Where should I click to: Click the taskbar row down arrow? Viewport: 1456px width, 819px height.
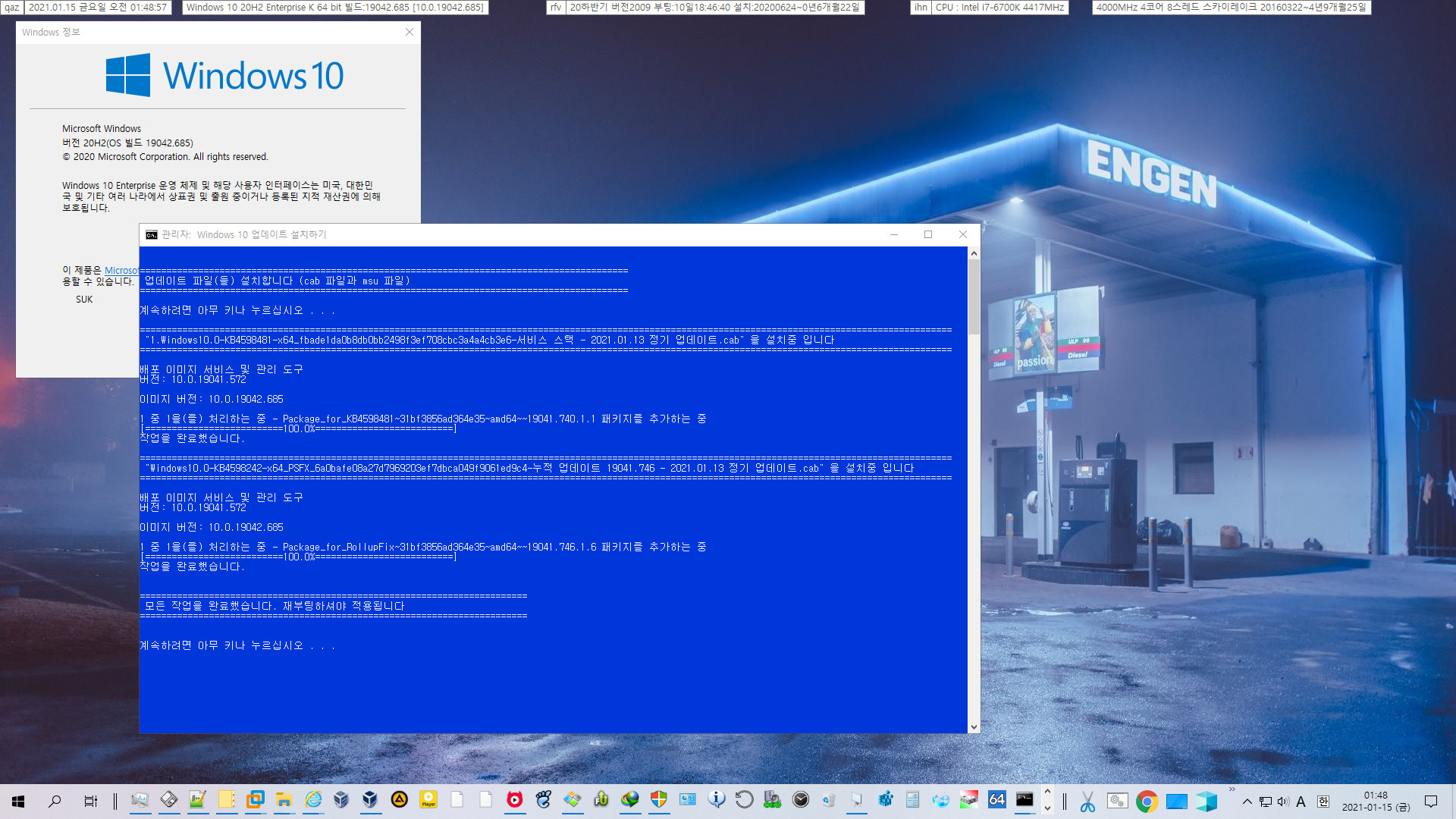click(1047, 808)
